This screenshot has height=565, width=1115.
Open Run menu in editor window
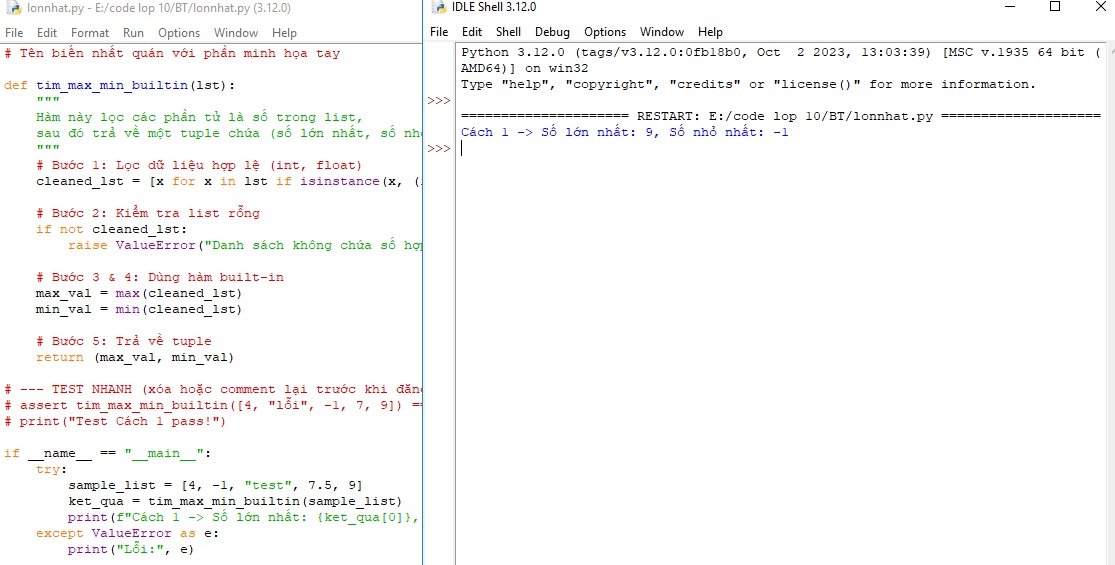[x=133, y=33]
